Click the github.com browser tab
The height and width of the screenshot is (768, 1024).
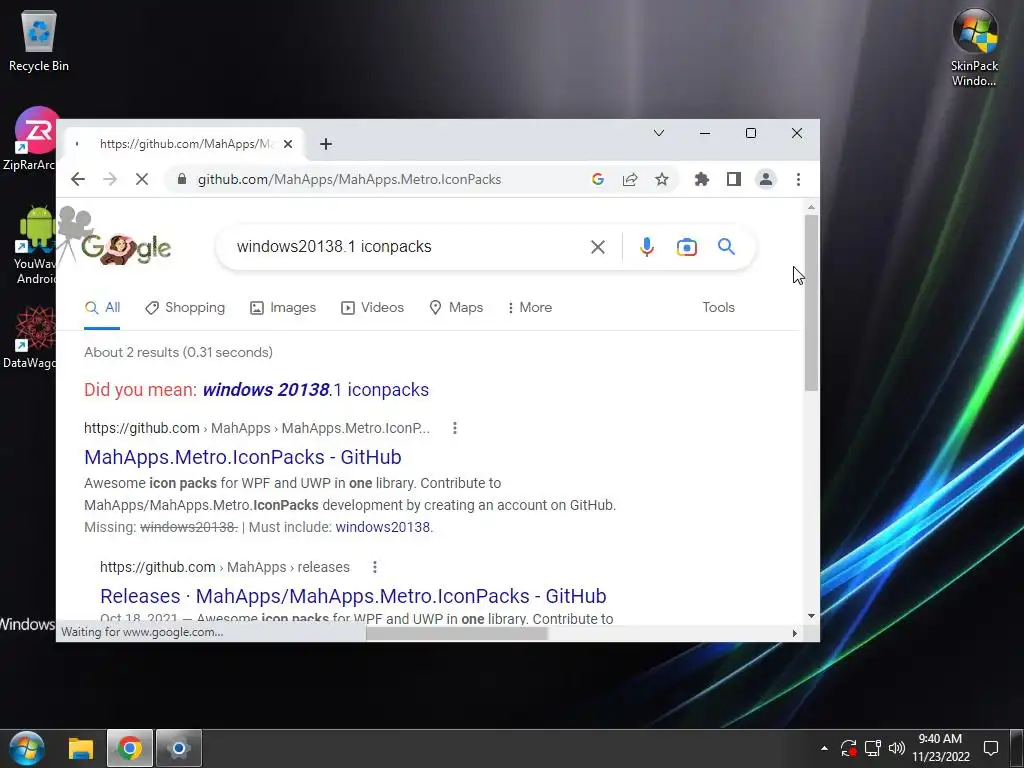click(185, 144)
